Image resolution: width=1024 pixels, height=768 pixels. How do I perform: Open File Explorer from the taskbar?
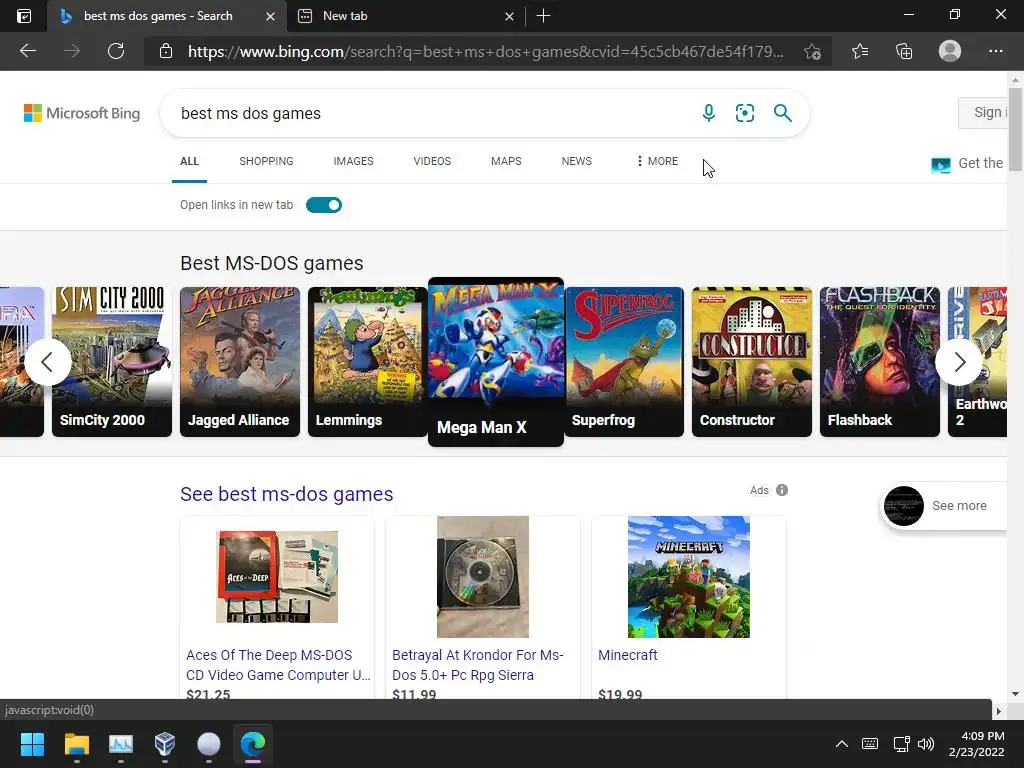(x=76, y=744)
